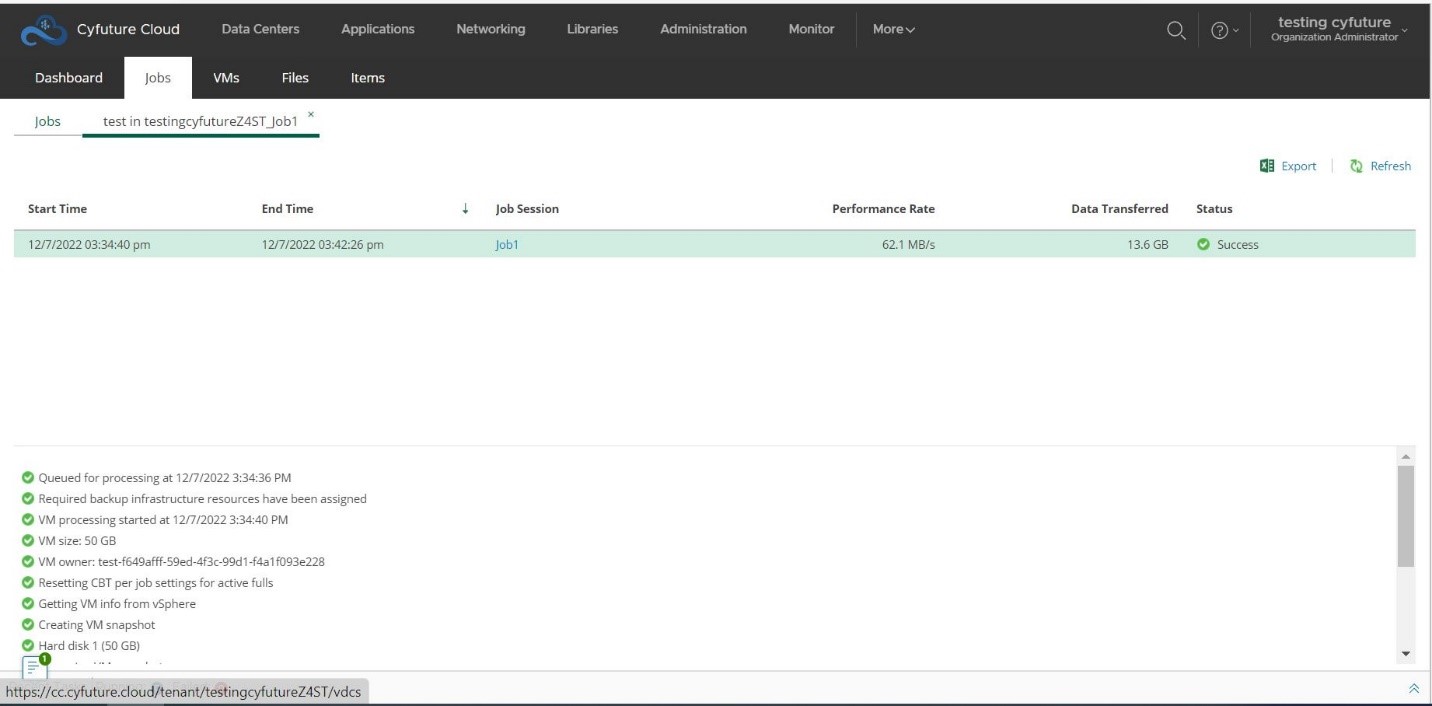Switch to the Items tab
Image resolution: width=1432 pixels, height=706 pixels.
[367, 78]
